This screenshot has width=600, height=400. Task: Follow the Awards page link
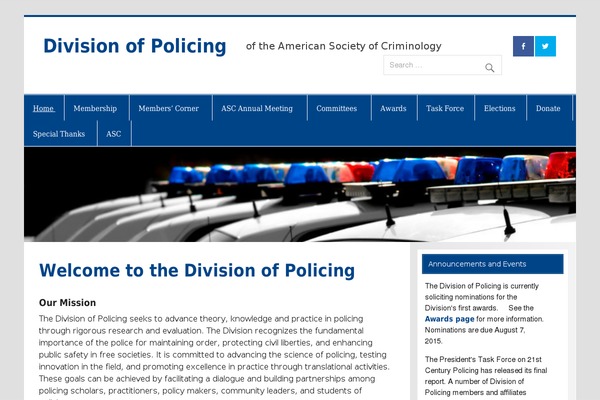coord(450,319)
